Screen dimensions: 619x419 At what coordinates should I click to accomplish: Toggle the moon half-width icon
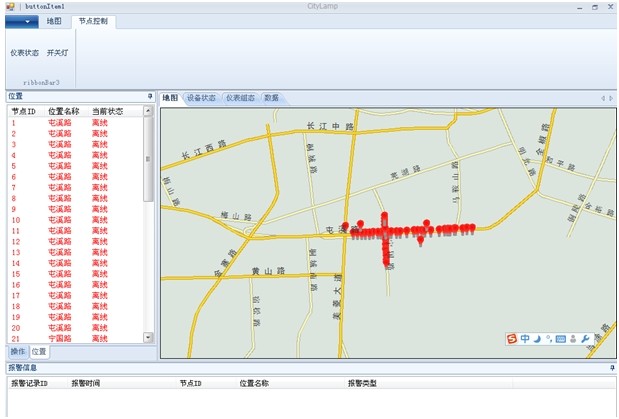coord(537,340)
